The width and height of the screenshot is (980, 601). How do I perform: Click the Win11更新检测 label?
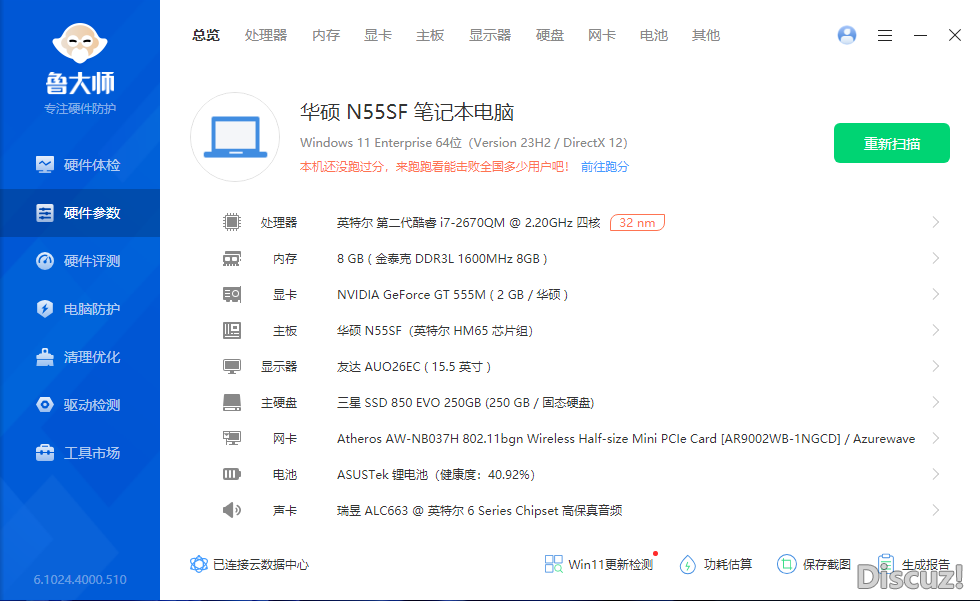pyautogui.click(x=611, y=565)
